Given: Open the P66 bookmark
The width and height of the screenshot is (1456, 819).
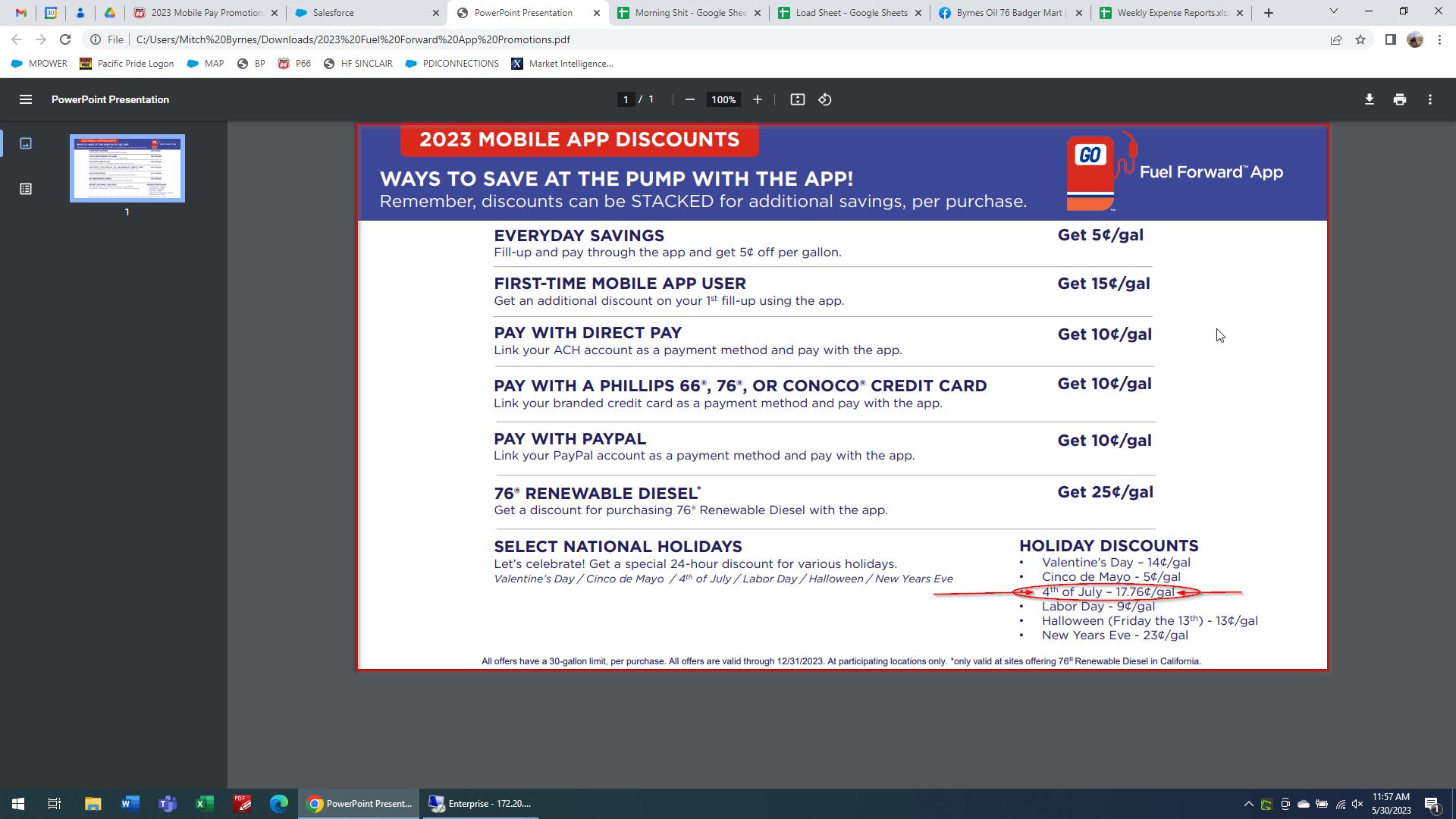Looking at the screenshot, I should [294, 64].
